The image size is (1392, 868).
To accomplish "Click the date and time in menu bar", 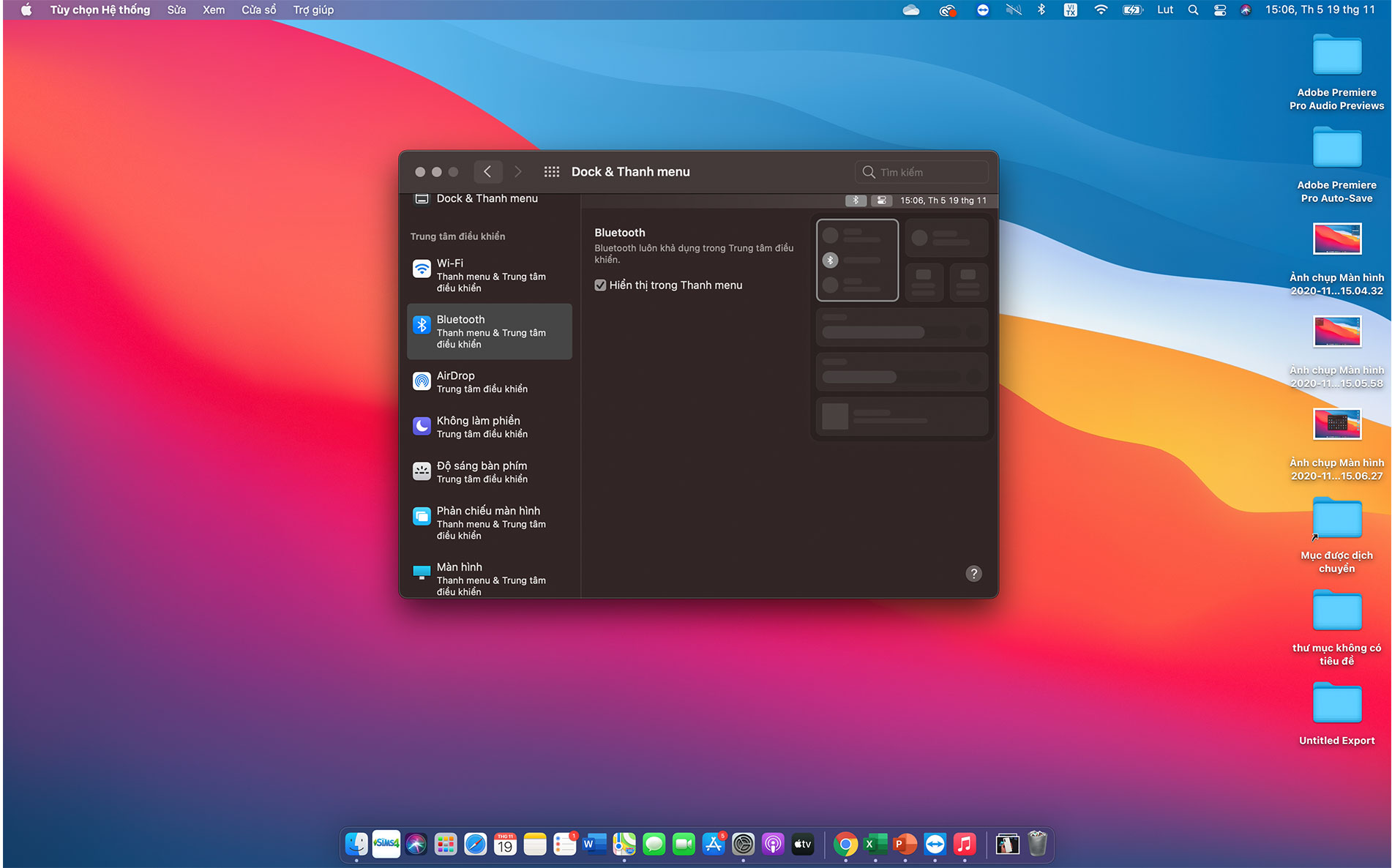I will coord(1320,10).
